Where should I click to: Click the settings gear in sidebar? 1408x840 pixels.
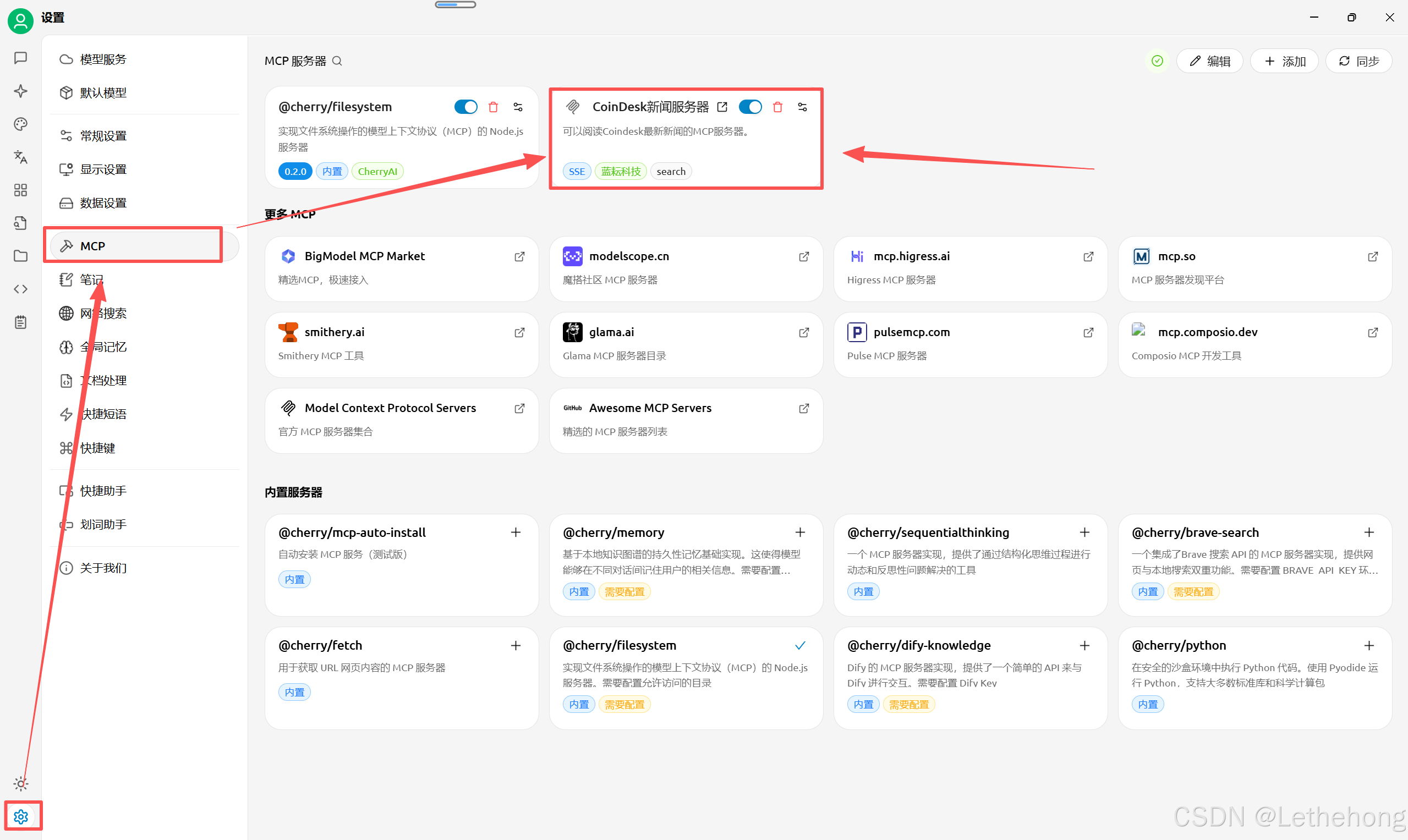pyautogui.click(x=21, y=816)
